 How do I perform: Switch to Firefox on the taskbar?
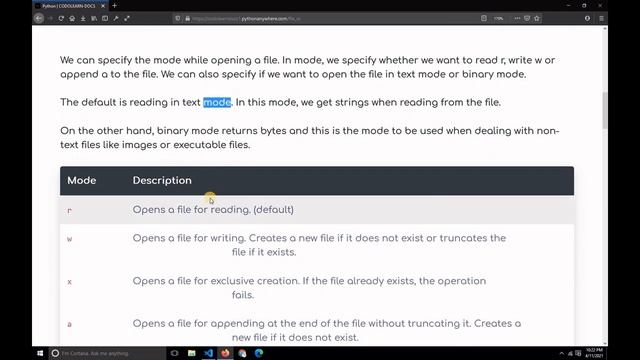pos(225,353)
